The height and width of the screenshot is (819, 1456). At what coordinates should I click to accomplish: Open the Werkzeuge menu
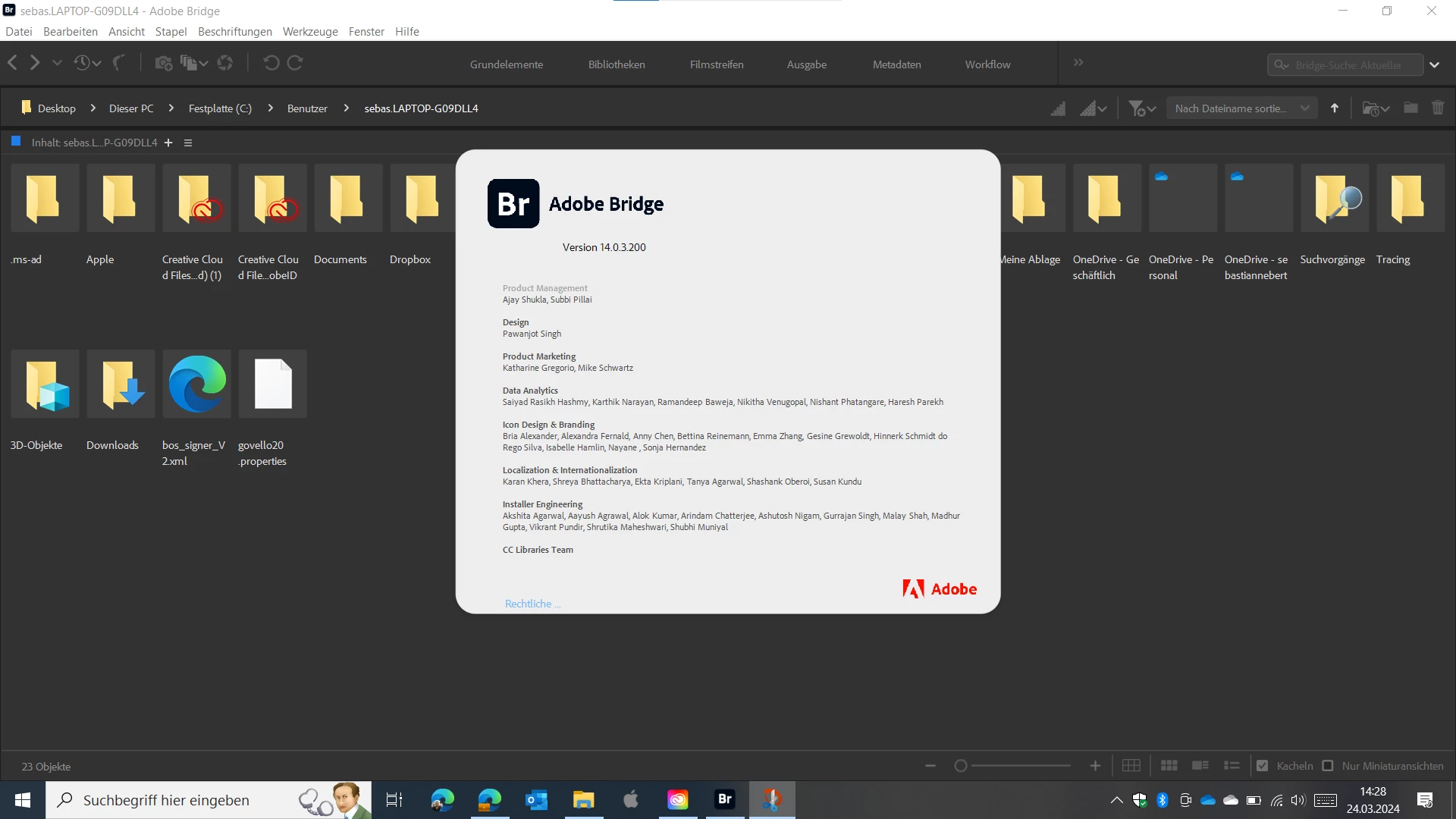pyautogui.click(x=310, y=31)
